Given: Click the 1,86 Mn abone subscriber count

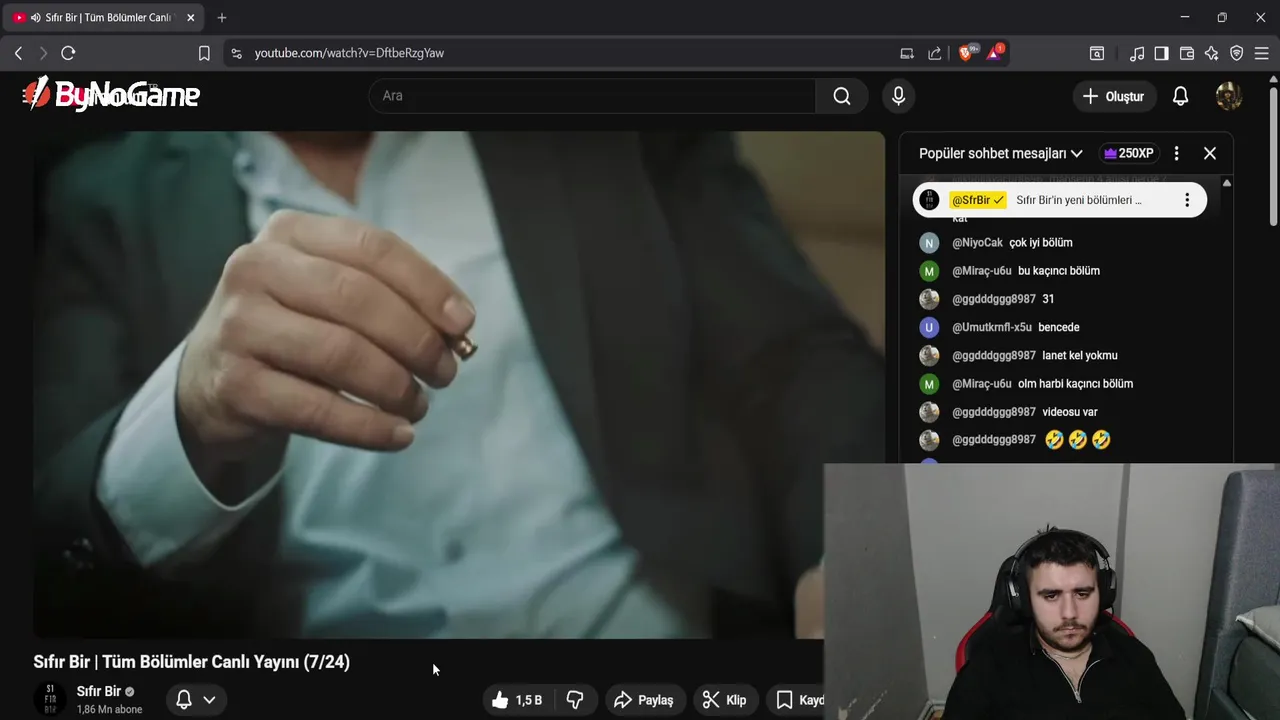Looking at the screenshot, I should point(110,709).
